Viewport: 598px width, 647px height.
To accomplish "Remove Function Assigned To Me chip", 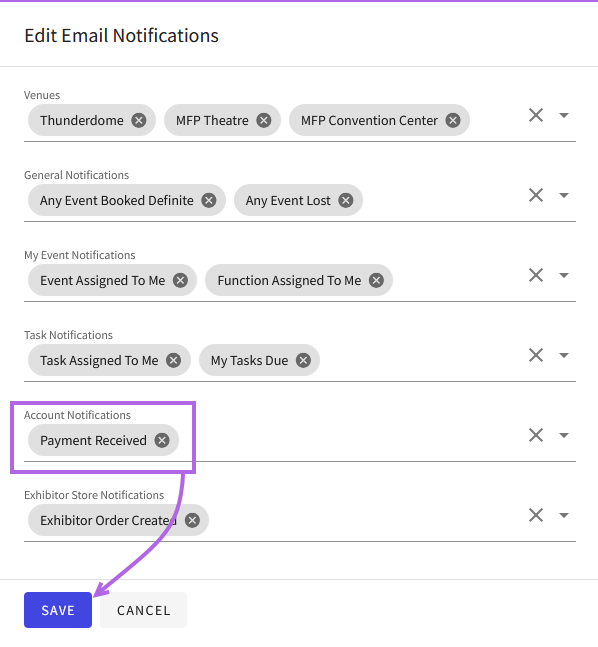I will [376, 281].
